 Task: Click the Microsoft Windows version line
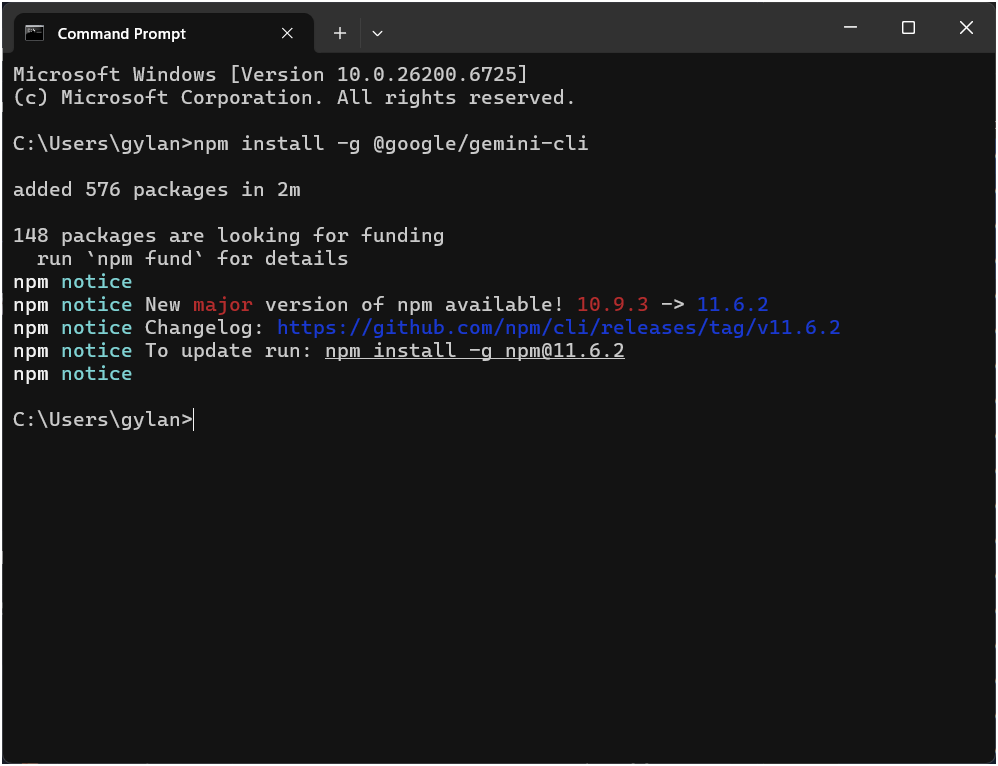270,75
